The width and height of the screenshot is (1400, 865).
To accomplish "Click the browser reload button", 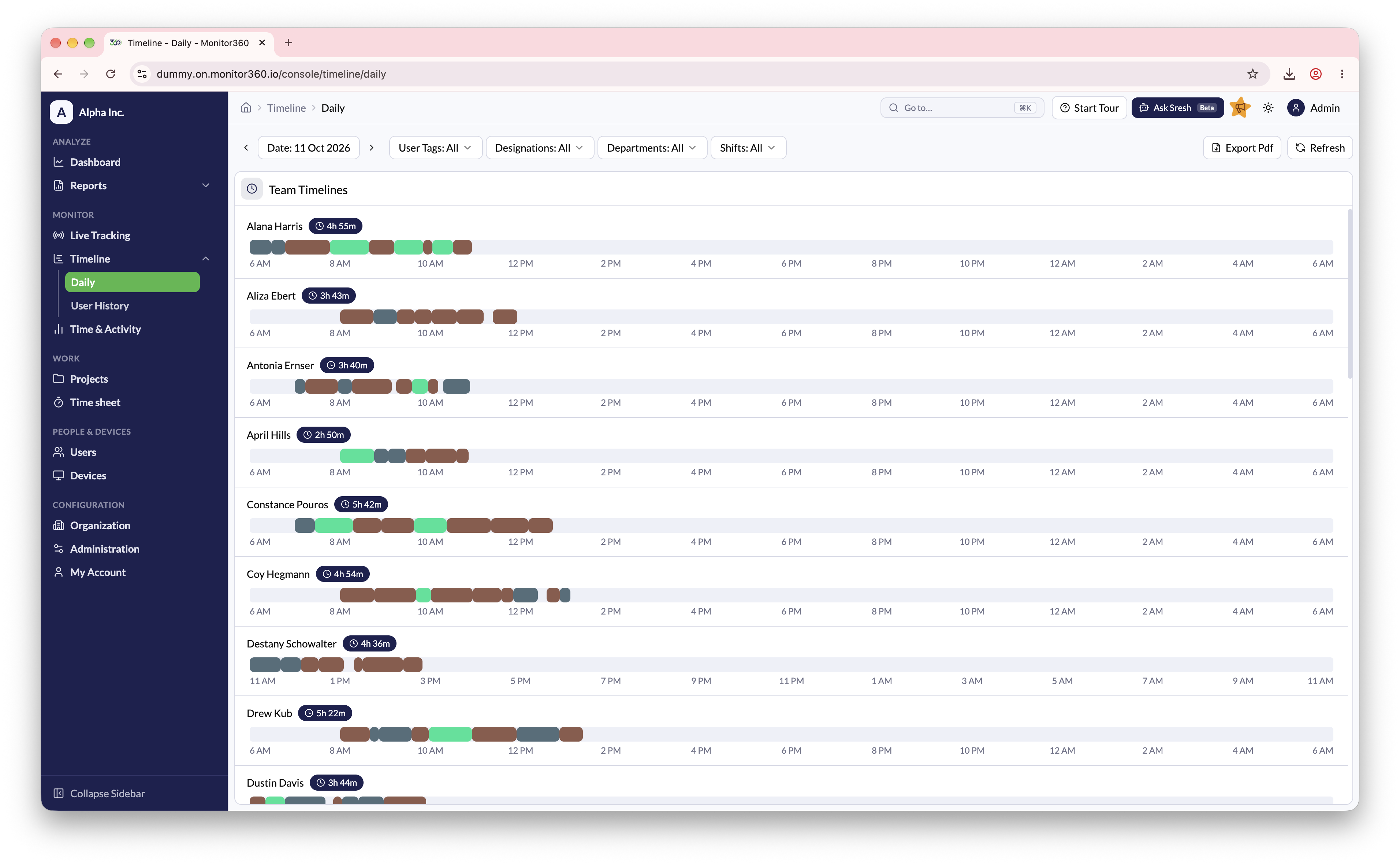I will 111,74.
